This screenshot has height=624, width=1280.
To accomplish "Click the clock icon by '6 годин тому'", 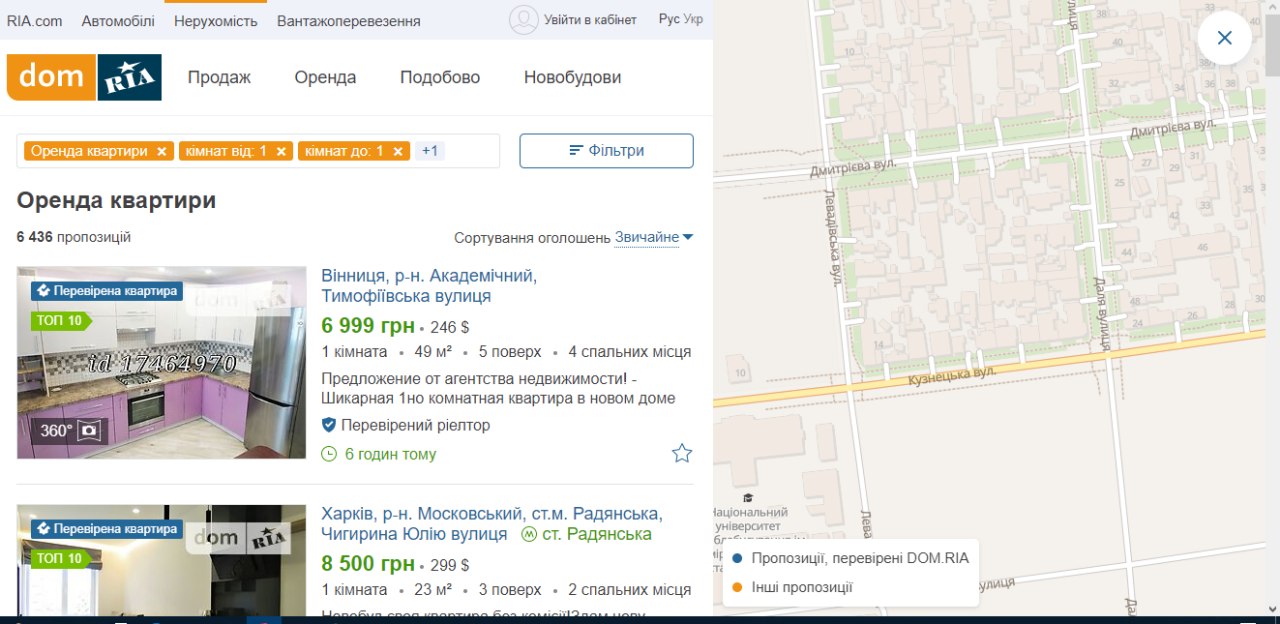I will coord(329,454).
